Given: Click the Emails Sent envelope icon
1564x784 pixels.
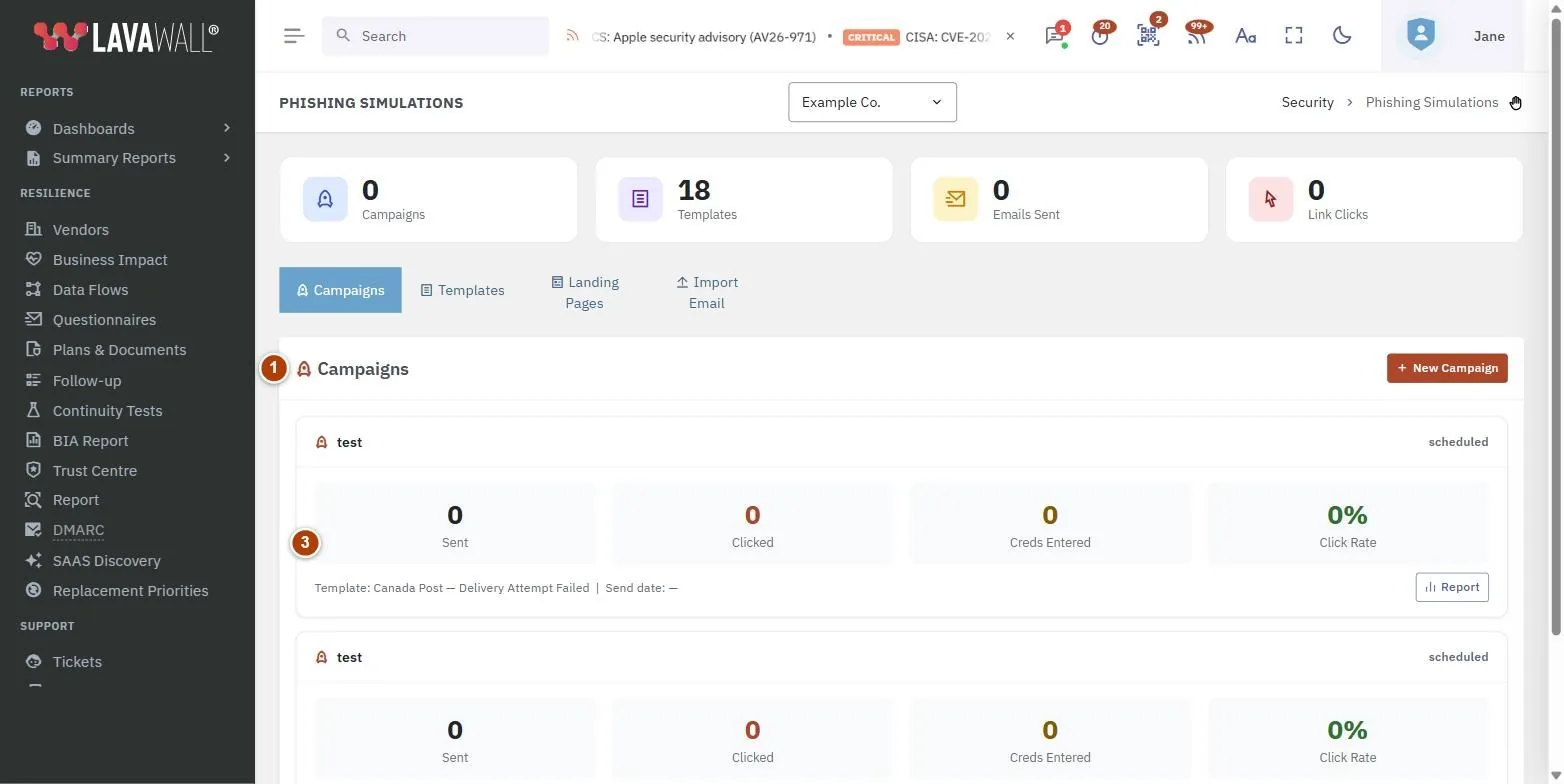Looking at the screenshot, I should coord(955,199).
